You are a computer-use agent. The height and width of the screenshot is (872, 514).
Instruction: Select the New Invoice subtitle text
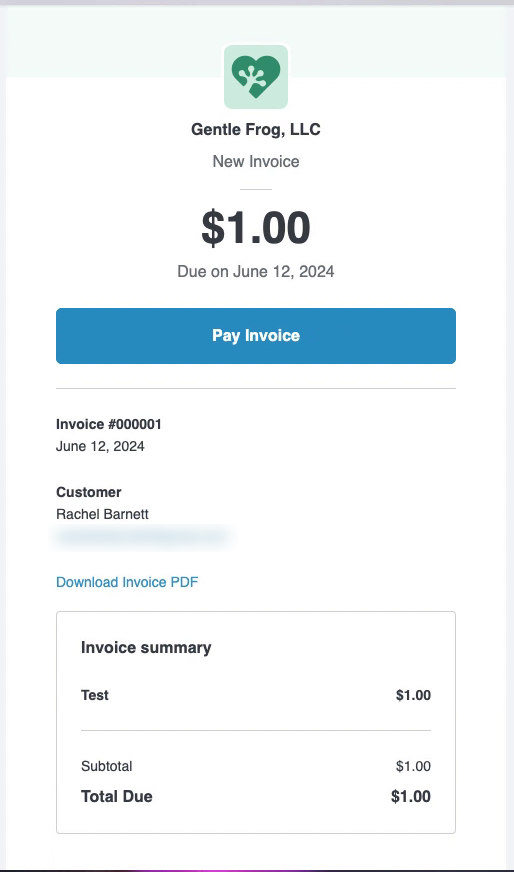[x=256, y=162]
